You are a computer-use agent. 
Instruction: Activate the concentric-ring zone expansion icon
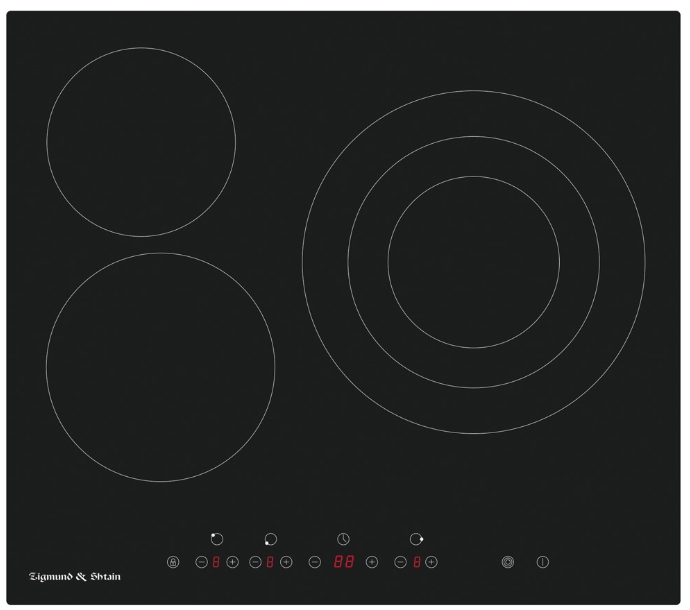click(508, 563)
